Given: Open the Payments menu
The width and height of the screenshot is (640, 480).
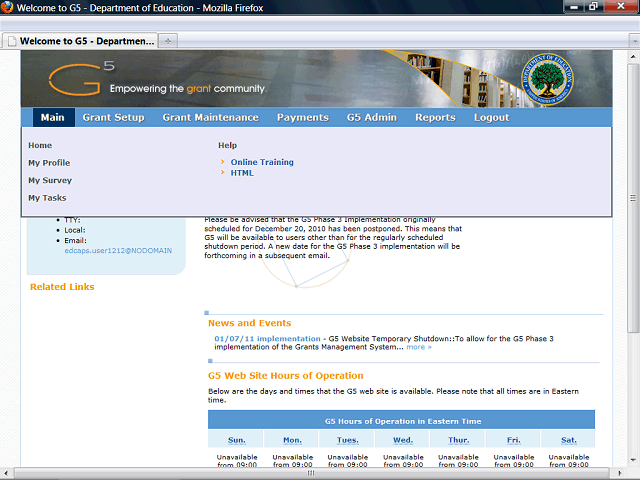Looking at the screenshot, I should (303, 118).
